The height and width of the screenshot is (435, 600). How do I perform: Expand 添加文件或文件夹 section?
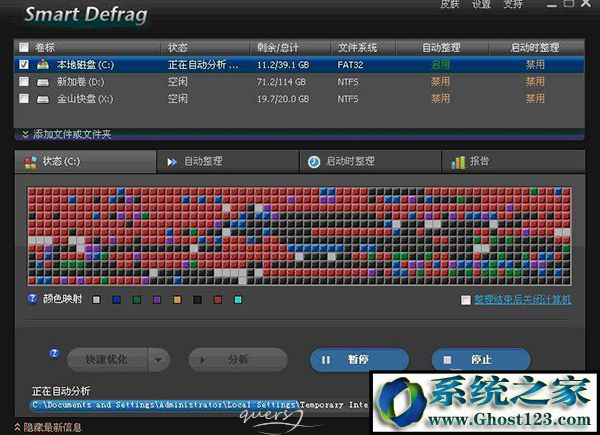[67, 134]
